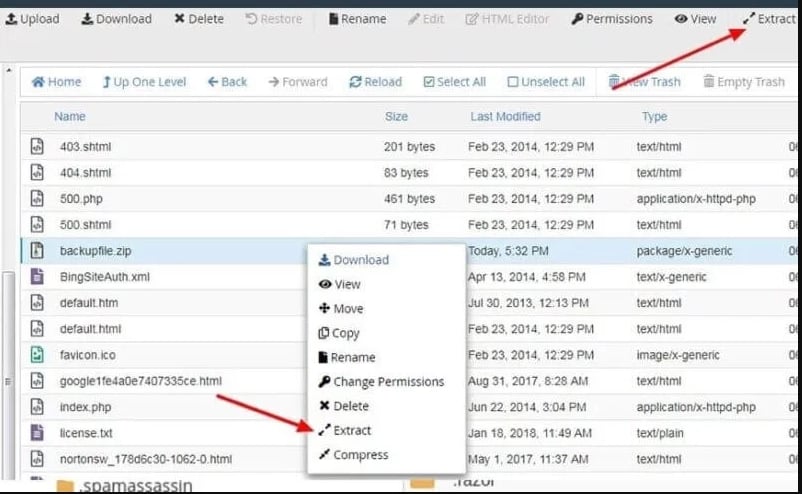Click Permissions in the top toolbar
The height and width of the screenshot is (494, 802).
[612, 19]
